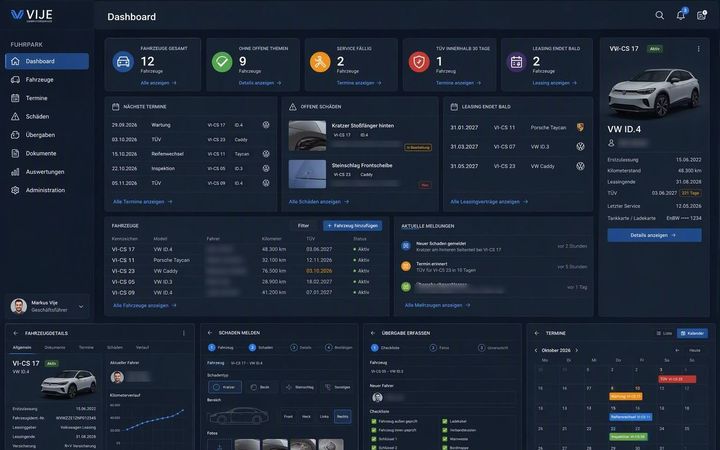The height and width of the screenshot is (450, 720).
Task: Switch to the Dokumente tab
Action: point(55,348)
